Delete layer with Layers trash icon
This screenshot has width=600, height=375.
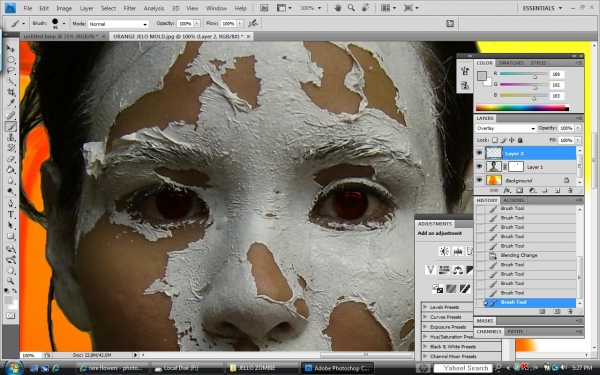[570, 190]
